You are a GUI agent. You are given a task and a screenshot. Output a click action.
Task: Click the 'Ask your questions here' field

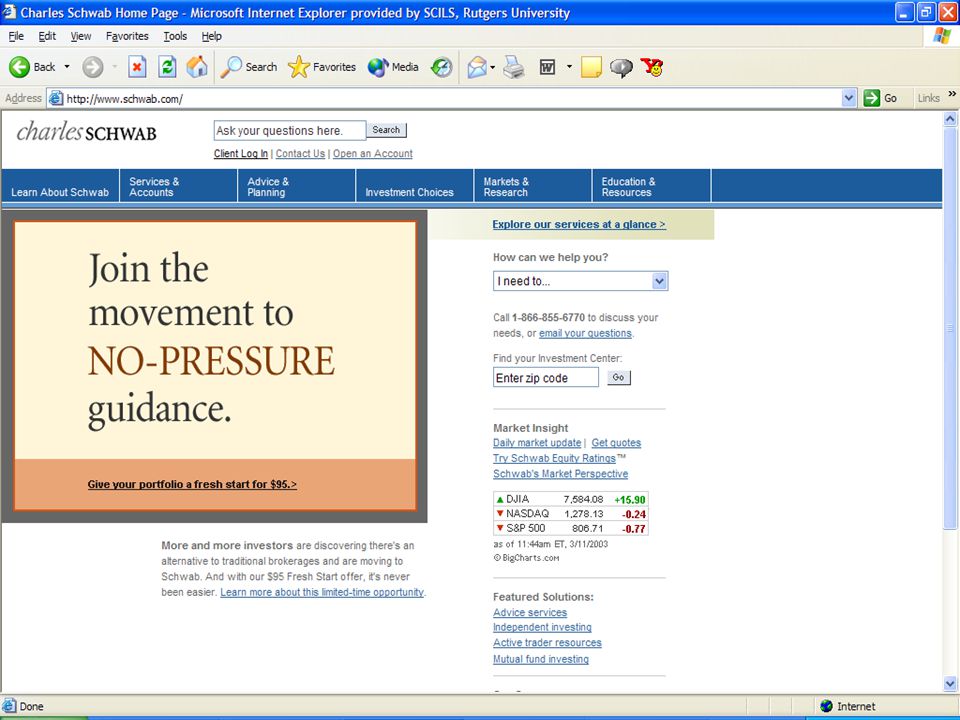[x=290, y=130]
